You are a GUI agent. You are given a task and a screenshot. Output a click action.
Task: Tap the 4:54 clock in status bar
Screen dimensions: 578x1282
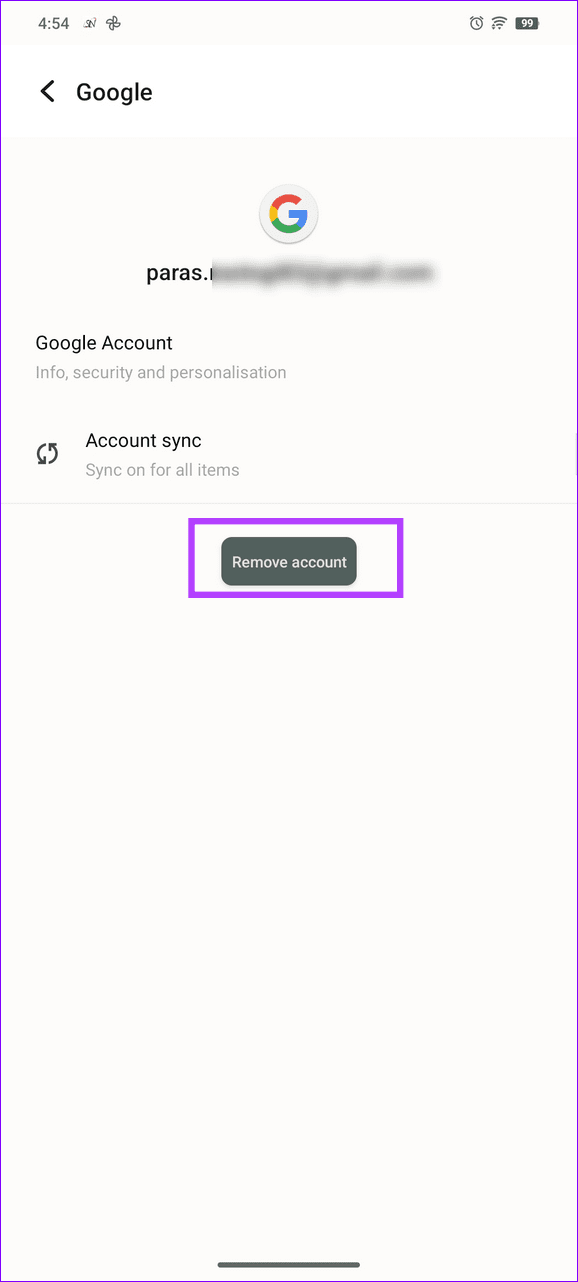pyautogui.click(x=54, y=23)
